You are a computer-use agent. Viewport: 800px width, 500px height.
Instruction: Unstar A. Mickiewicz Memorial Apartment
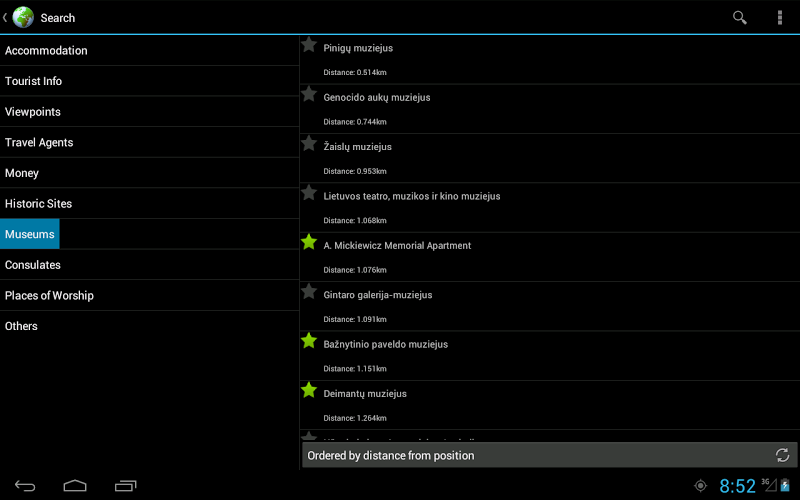click(309, 242)
